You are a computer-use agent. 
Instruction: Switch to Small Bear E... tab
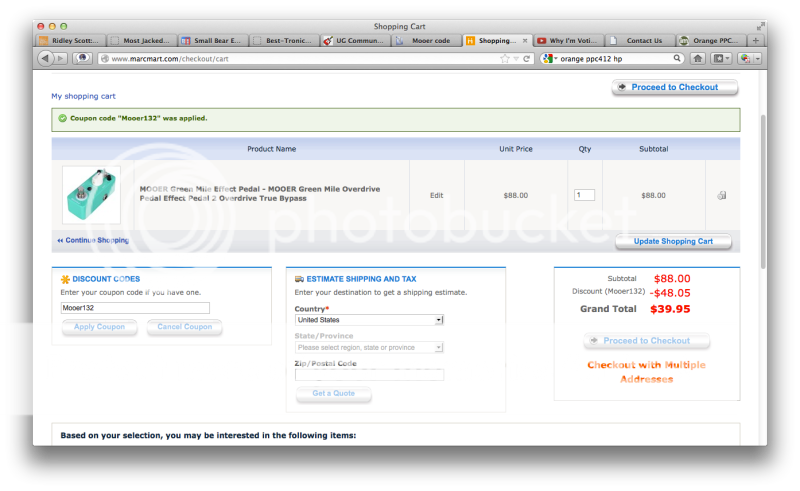pyautogui.click(x=213, y=40)
